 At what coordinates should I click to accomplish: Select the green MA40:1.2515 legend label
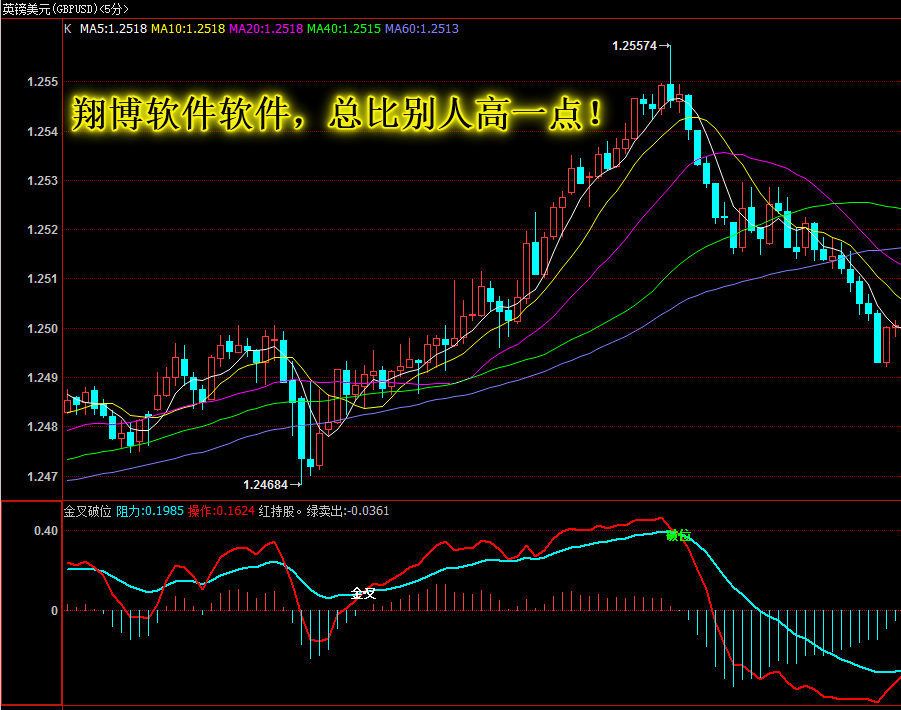(344, 29)
